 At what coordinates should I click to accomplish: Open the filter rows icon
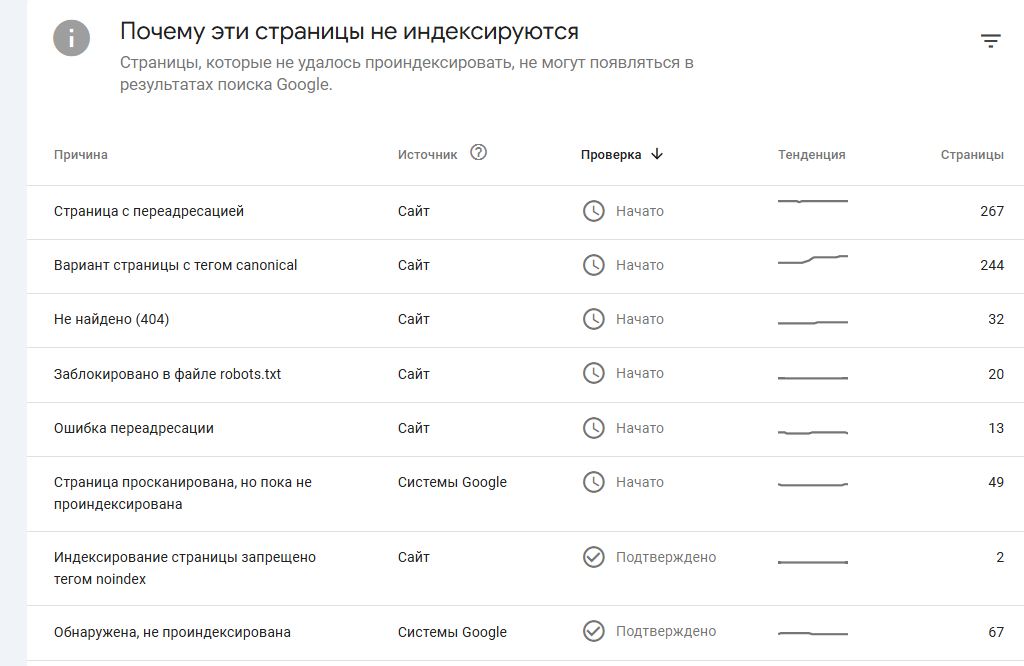coord(990,41)
